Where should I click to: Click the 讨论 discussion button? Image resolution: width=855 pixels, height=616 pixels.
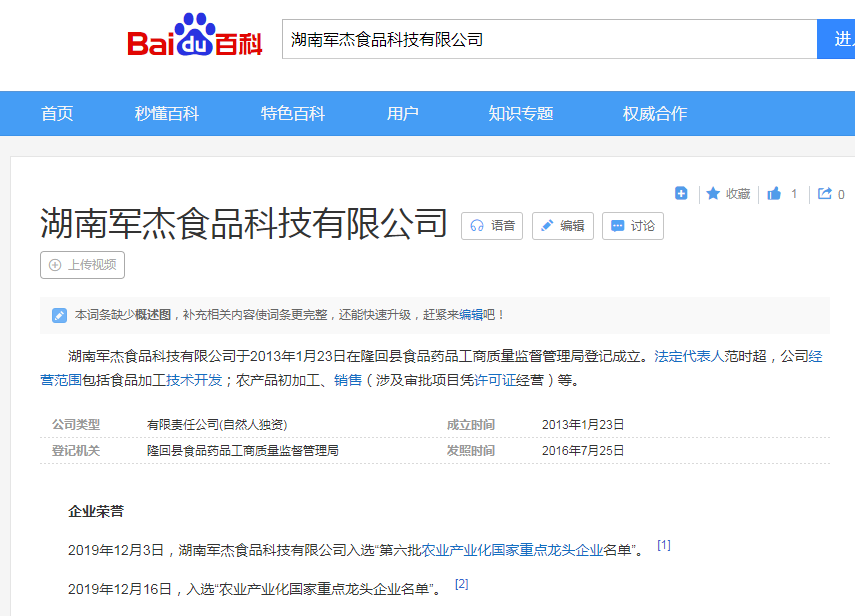point(633,226)
